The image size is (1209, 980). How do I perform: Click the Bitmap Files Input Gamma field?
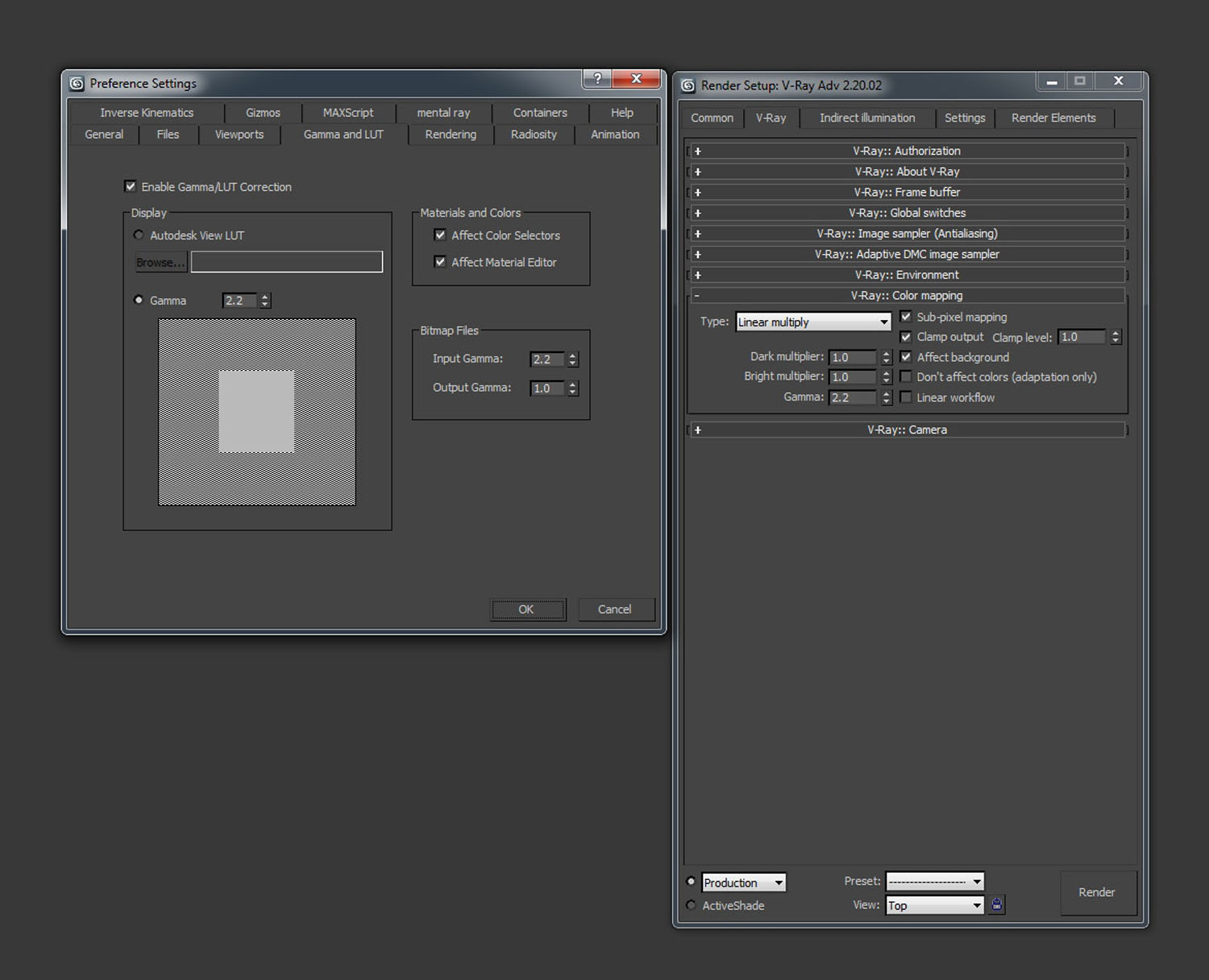pyautogui.click(x=547, y=359)
